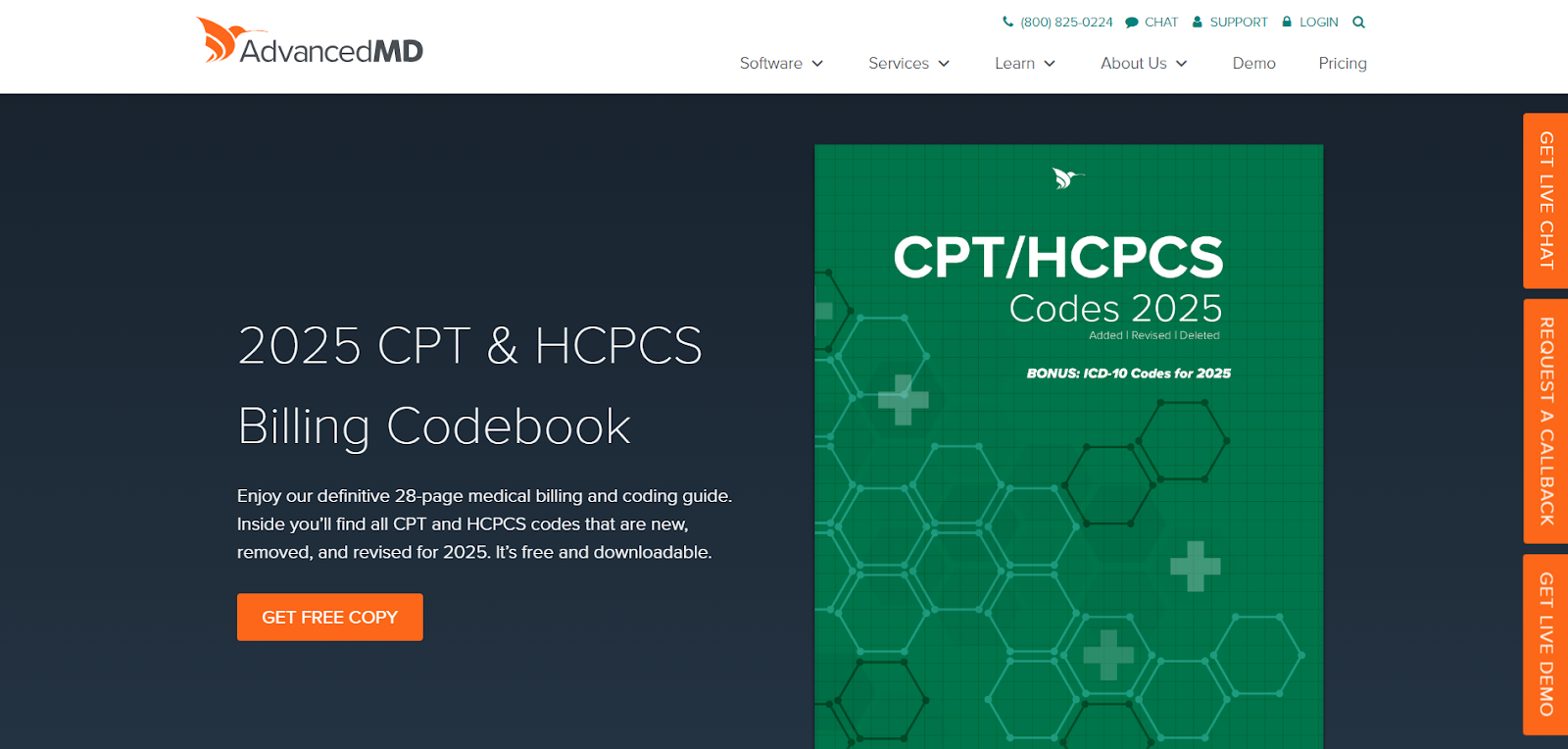This screenshot has height=749, width=1568.
Task: Open the Services menu
Action: tap(899, 63)
